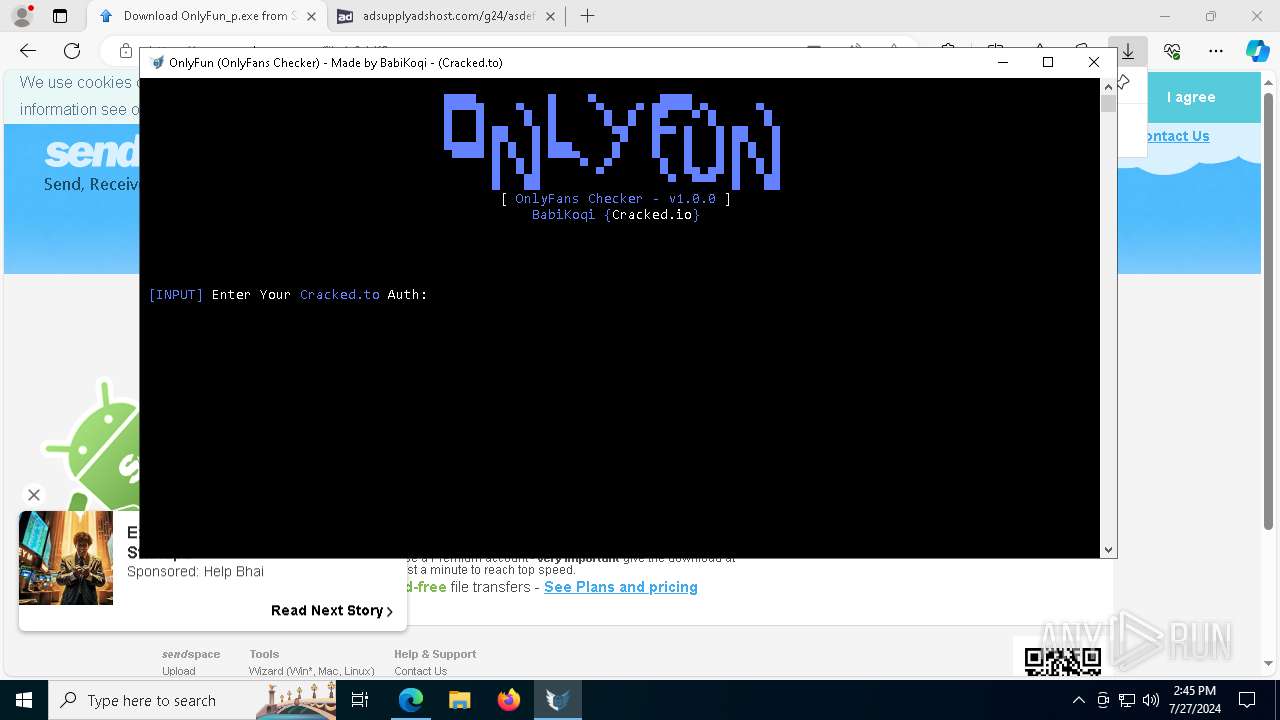The image size is (1280, 720).
Task: Open footer Wizard link
Action: pos(311,671)
